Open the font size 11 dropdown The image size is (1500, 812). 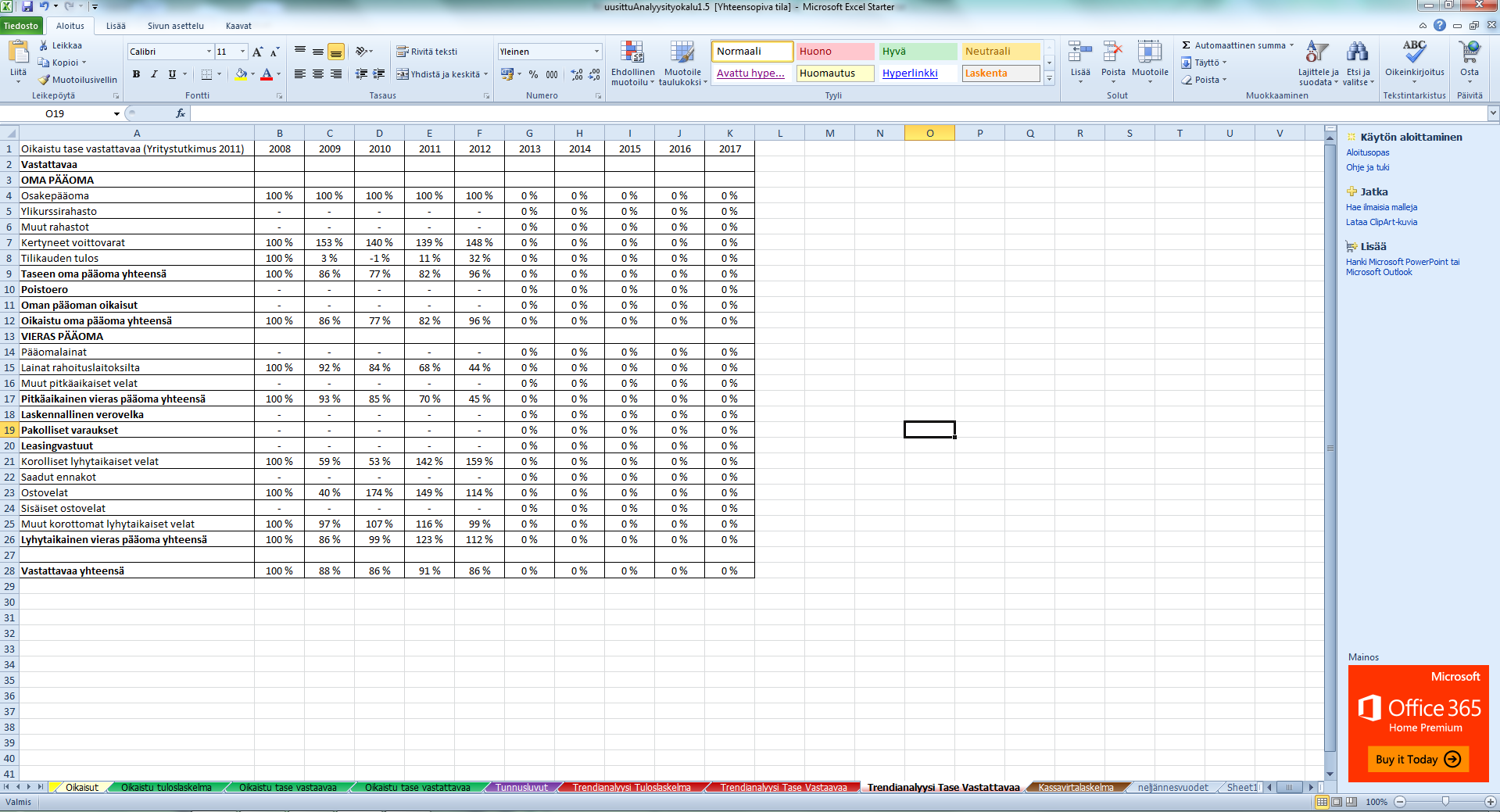tap(243, 52)
